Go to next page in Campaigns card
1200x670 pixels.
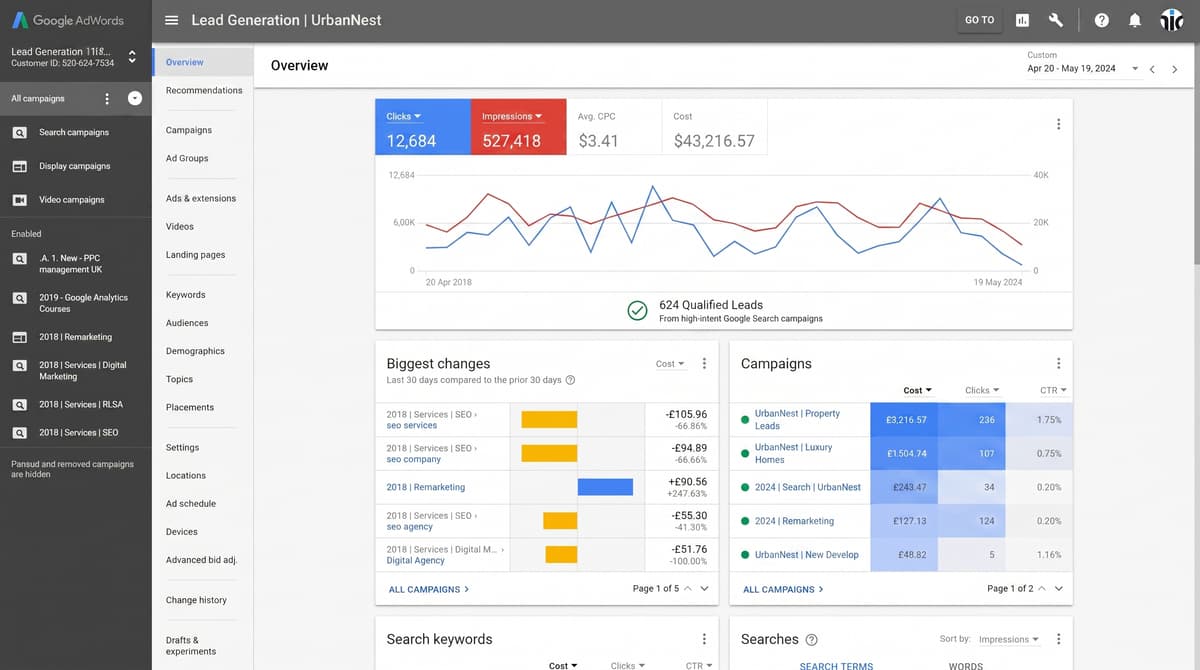tap(1059, 588)
